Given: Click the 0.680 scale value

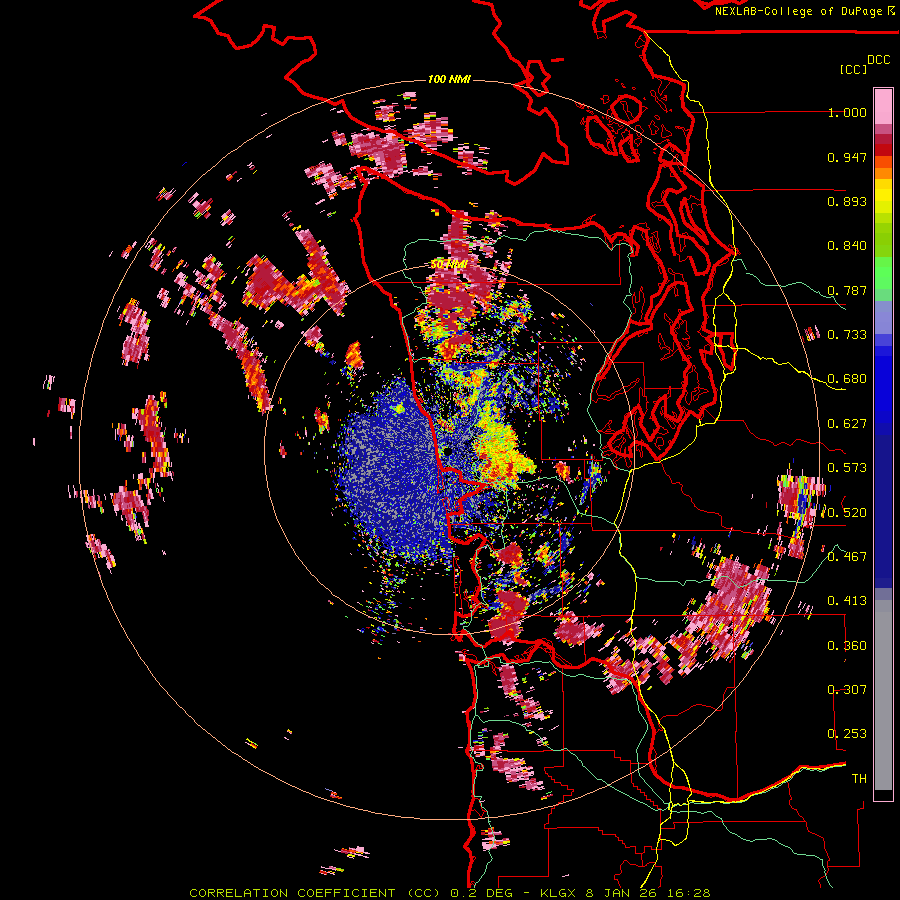Looking at the screenshot, I should pyautogui.click(x=847, y=379).
